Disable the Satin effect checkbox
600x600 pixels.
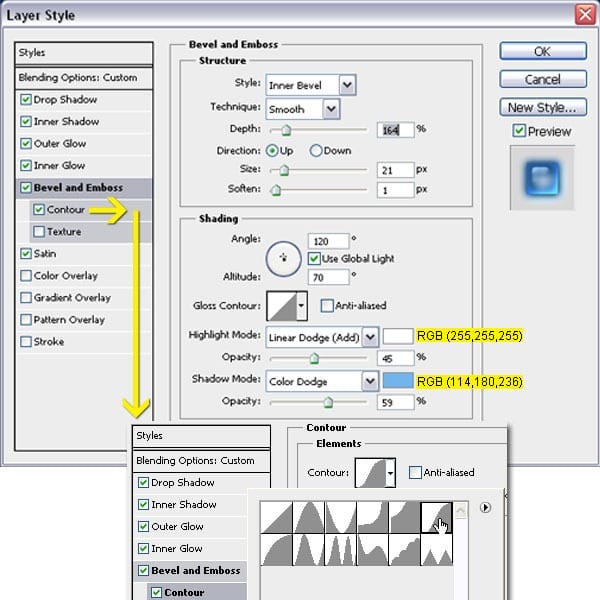pos(26,254)
